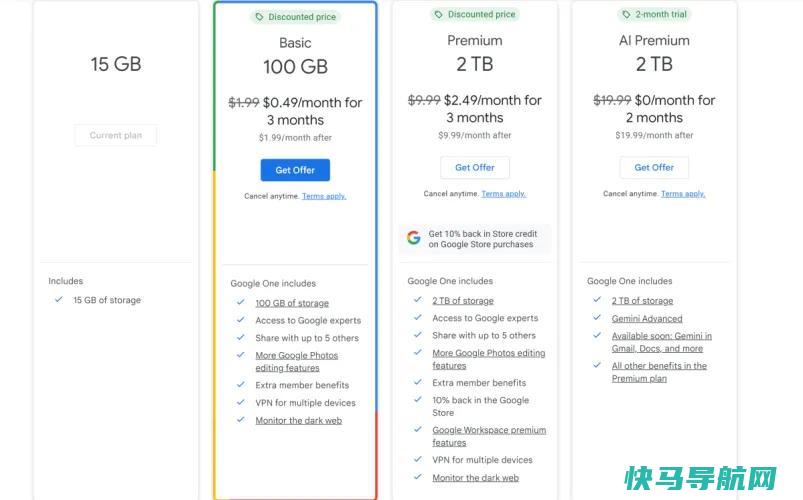Click the AI Premium trial tag icon
The image size is (803, 500).
[x=626, y=14]
